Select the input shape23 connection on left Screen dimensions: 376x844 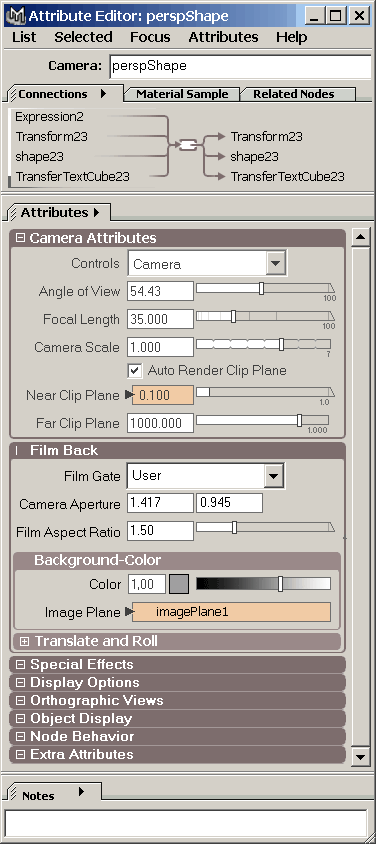click(x=39, y=157)
